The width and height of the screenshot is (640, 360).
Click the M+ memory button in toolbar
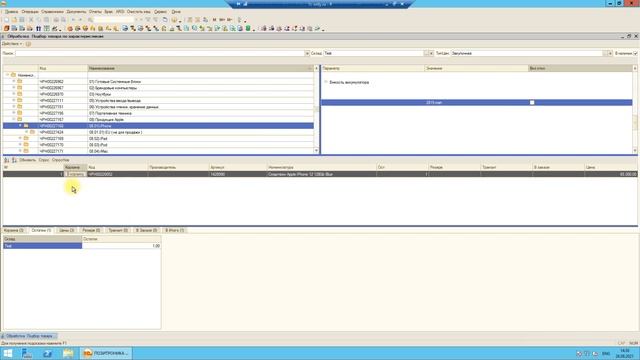pos(222,20)
